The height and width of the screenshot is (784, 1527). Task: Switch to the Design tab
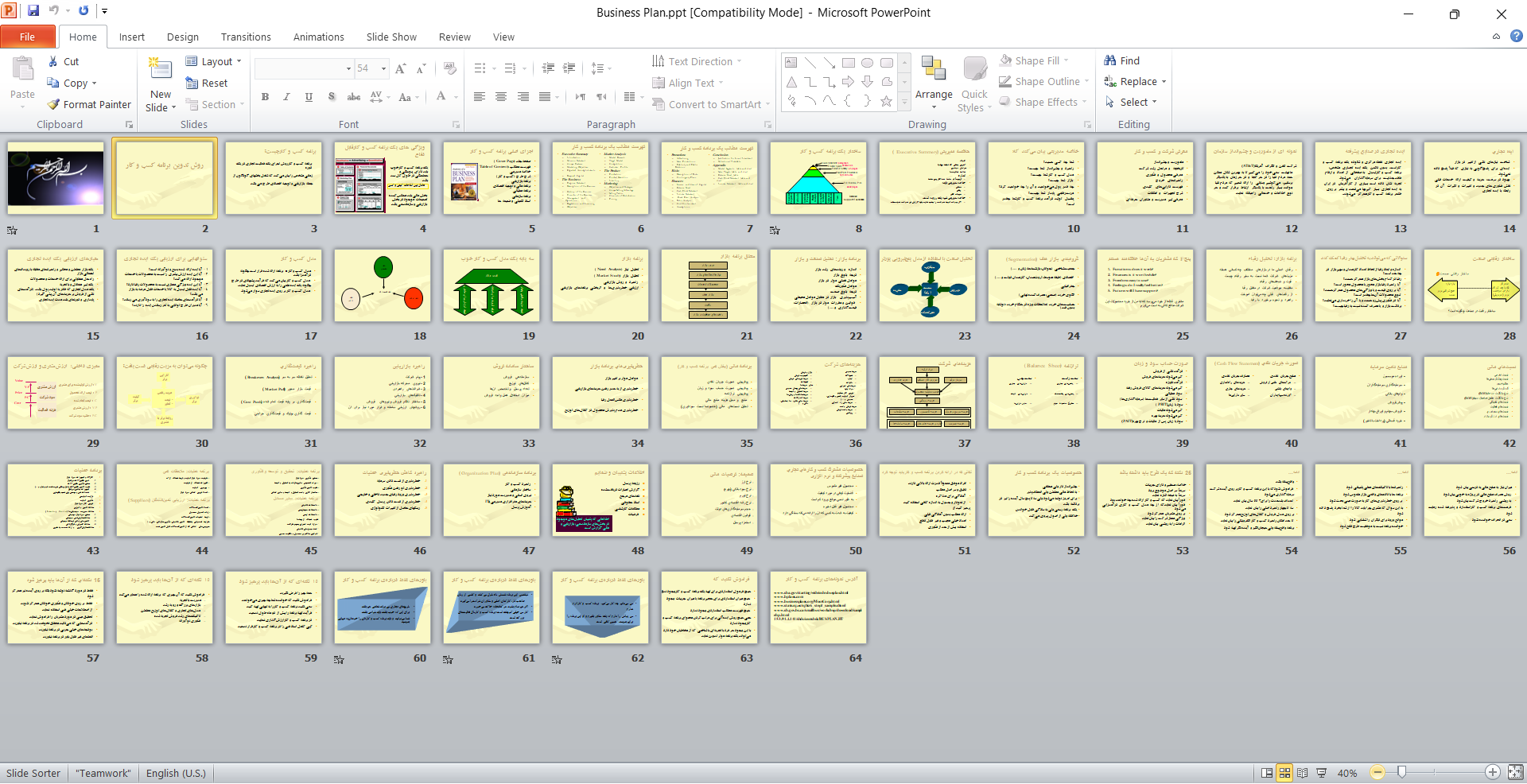[183, 37]
